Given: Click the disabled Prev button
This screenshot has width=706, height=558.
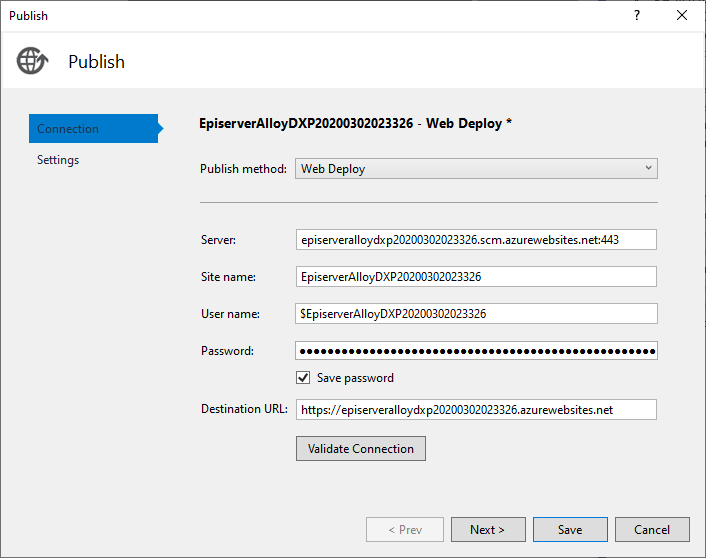Looking at the screenshot, I should click(405, 530).
